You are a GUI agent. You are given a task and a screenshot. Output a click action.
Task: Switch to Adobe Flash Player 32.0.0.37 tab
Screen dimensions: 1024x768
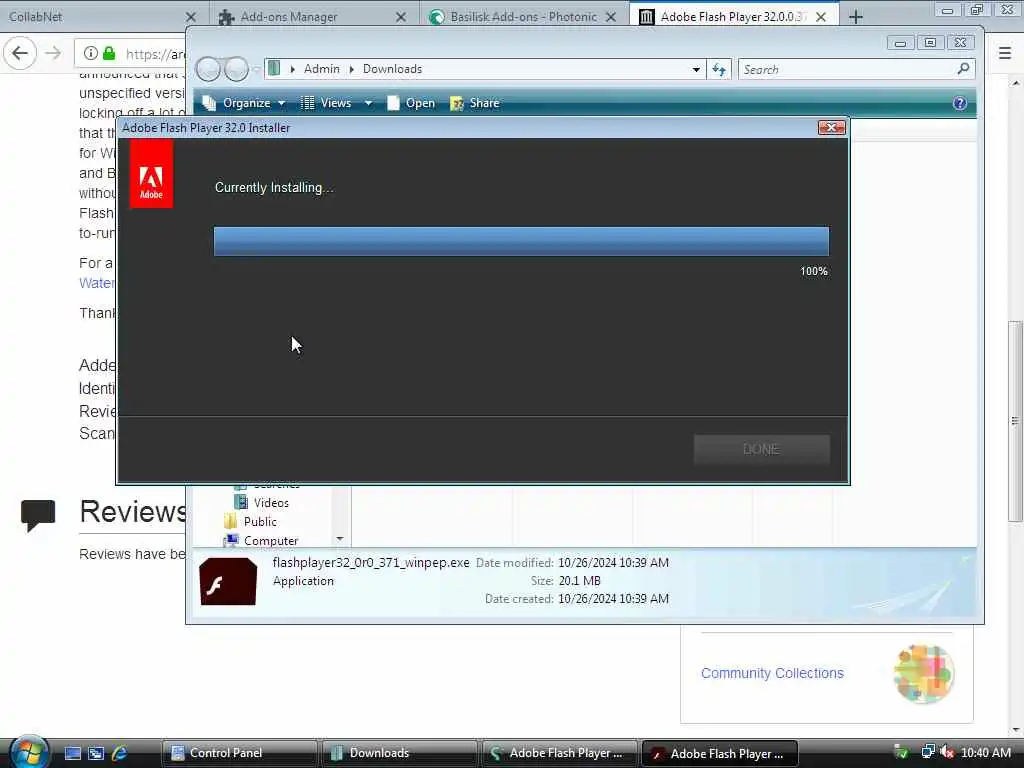coord(733,16)
